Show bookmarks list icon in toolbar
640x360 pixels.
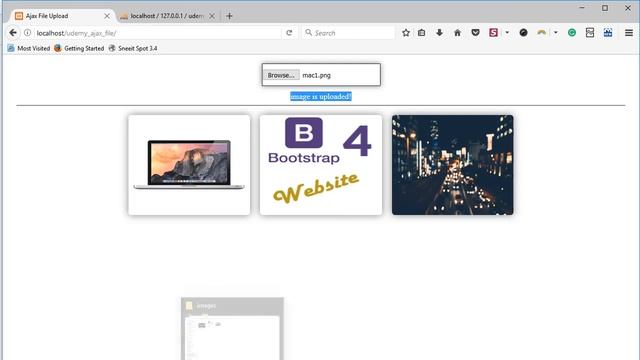pos(422,33)
